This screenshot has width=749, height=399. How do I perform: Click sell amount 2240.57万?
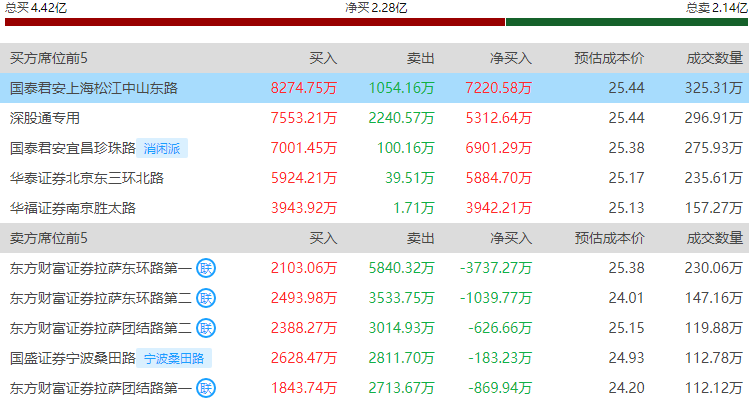coord(401,118)
